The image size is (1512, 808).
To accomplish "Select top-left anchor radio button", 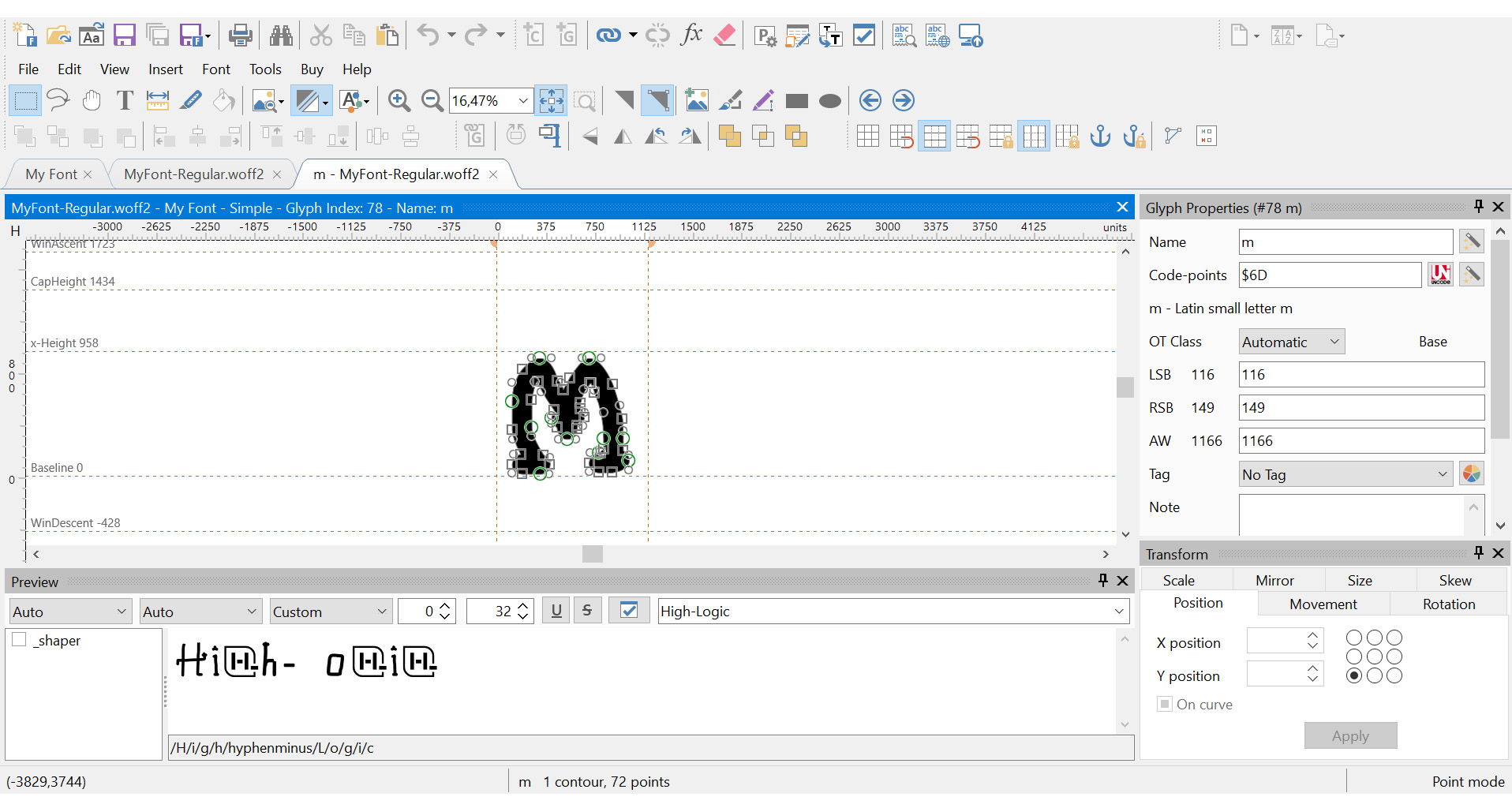I will coord(1354,638).
